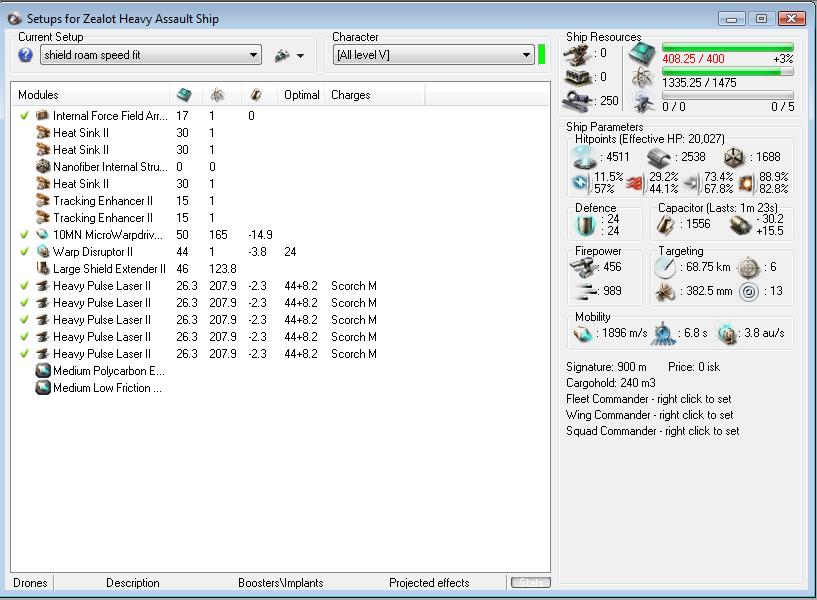Toggle the 10MN MicroWarpdrive active checkmark

(x=24, y=234)
